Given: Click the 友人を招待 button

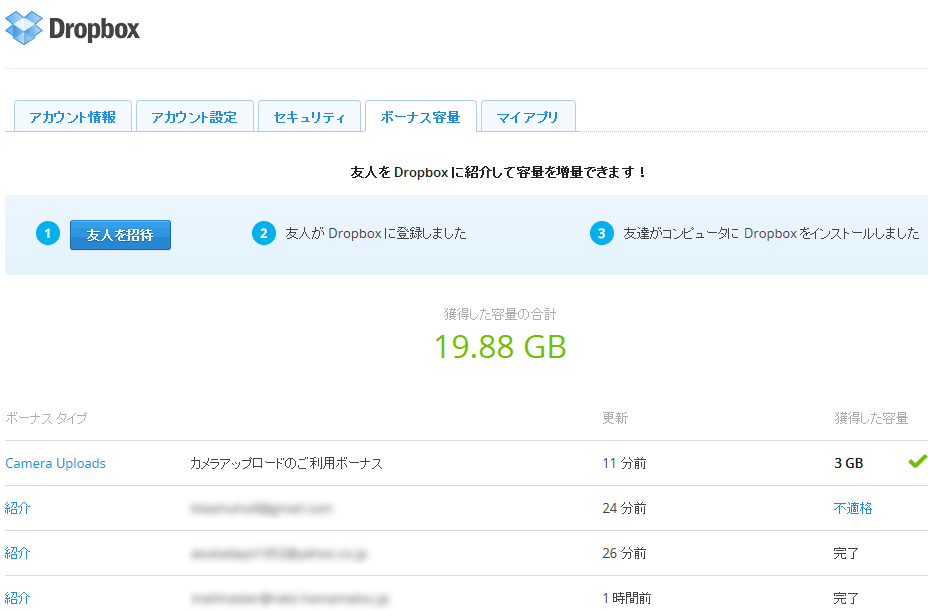Looking at the screenshot, I should point(120,235).
